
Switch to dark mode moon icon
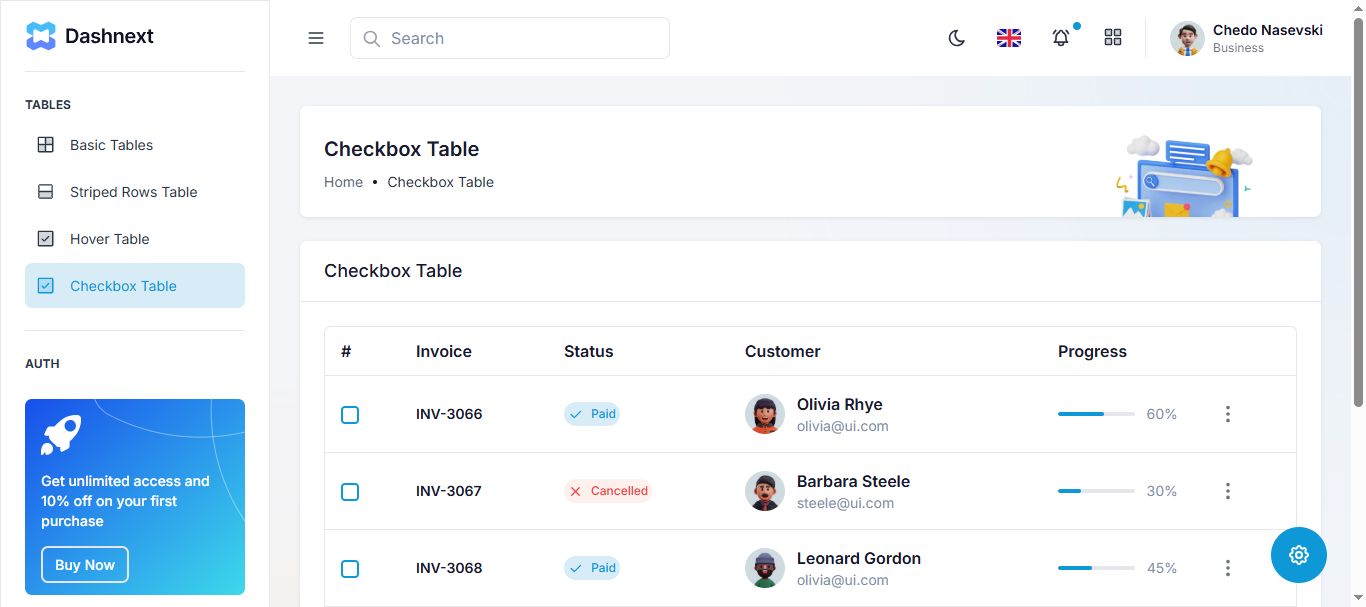click(x=957, y=38)
